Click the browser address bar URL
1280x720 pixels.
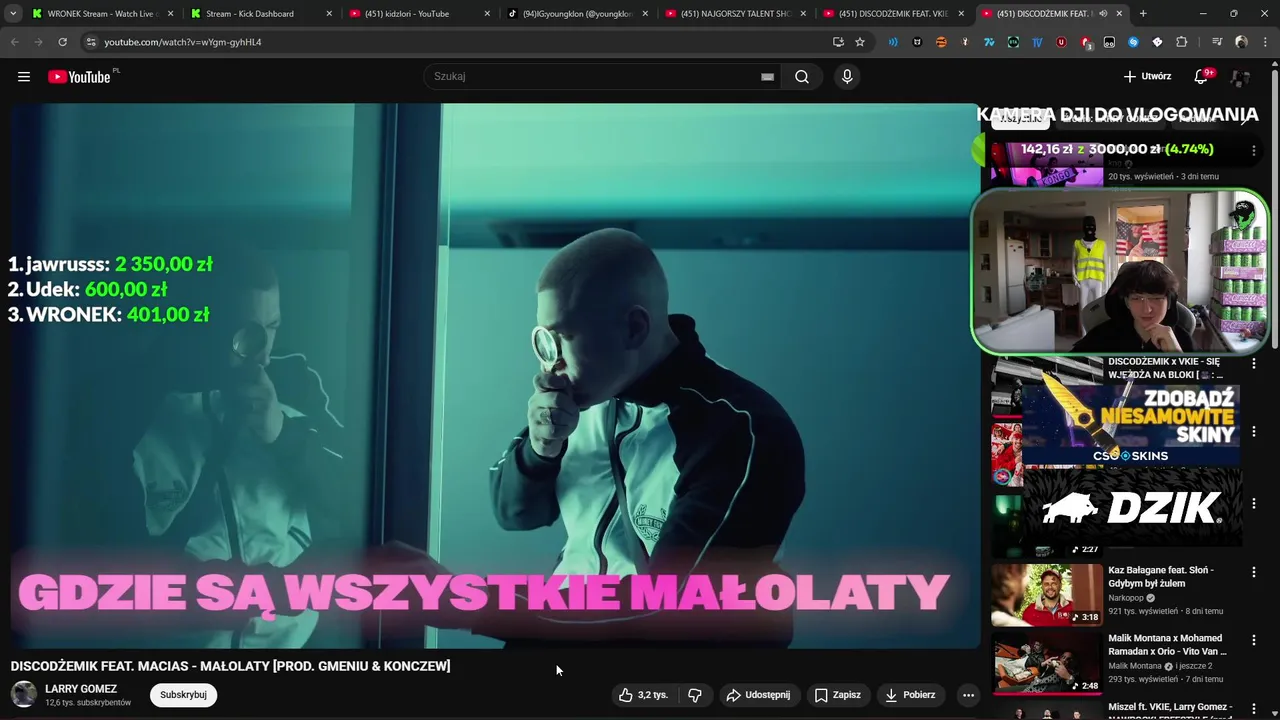click(183, 42)
